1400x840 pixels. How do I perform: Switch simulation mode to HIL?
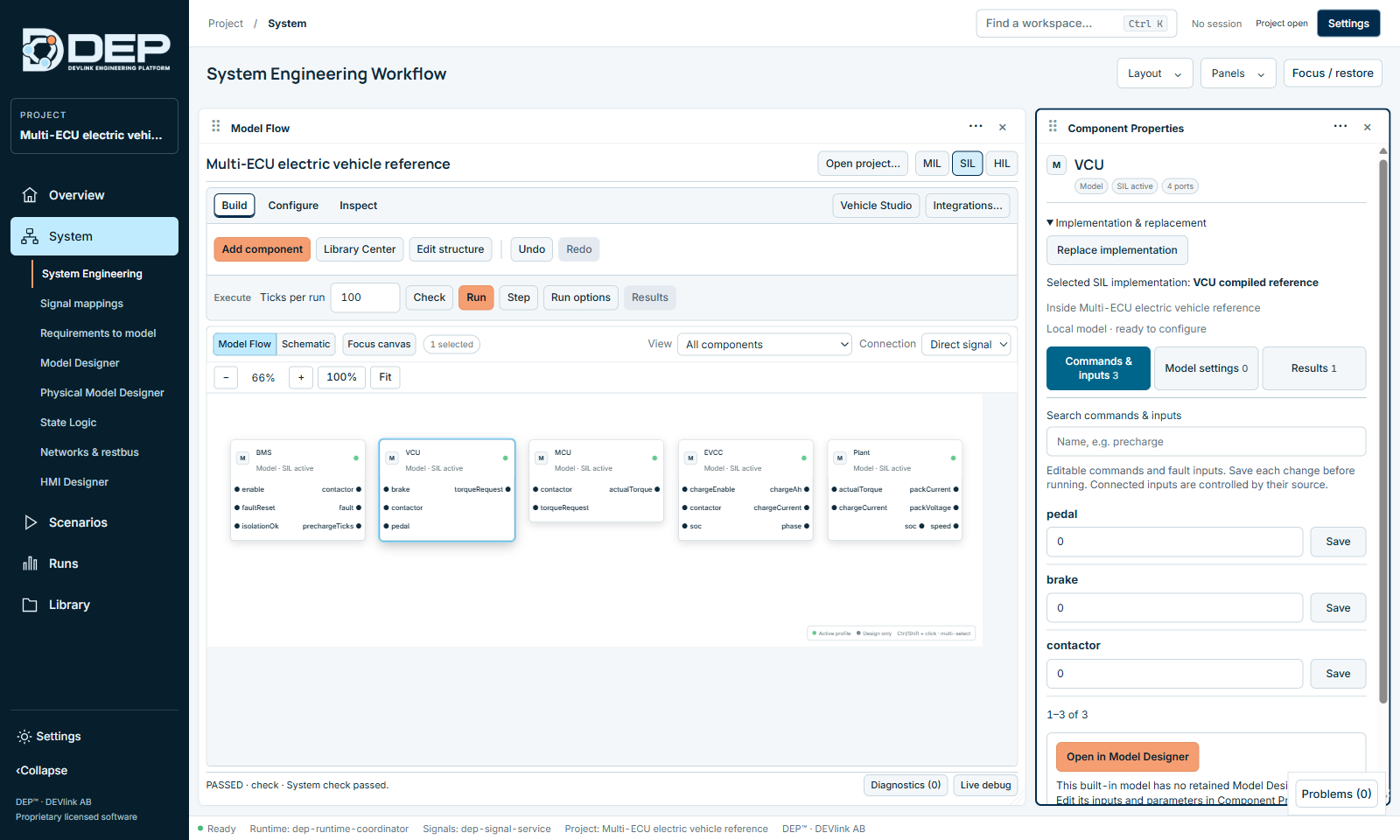point(1002,164)
